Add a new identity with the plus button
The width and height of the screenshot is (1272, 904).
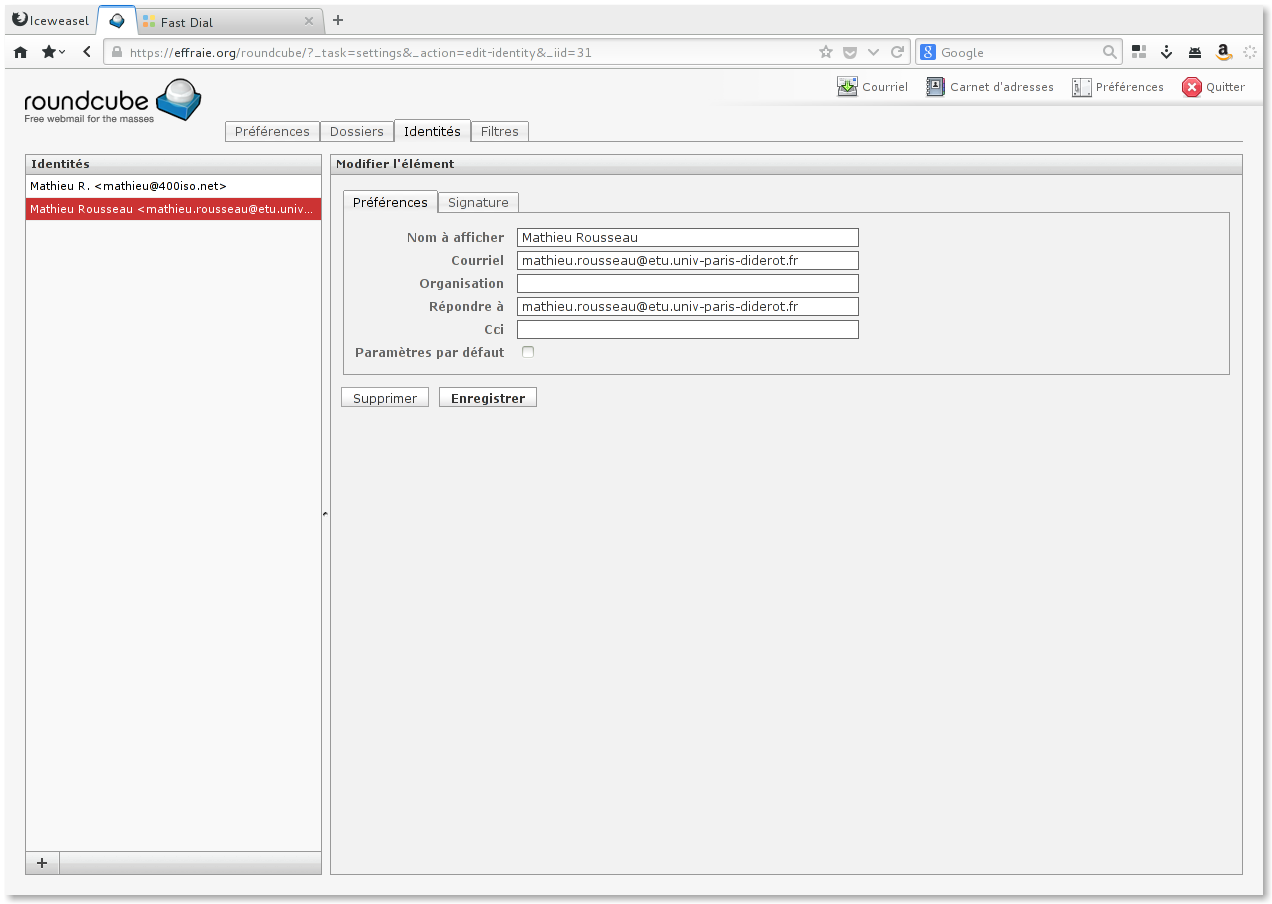42,863
